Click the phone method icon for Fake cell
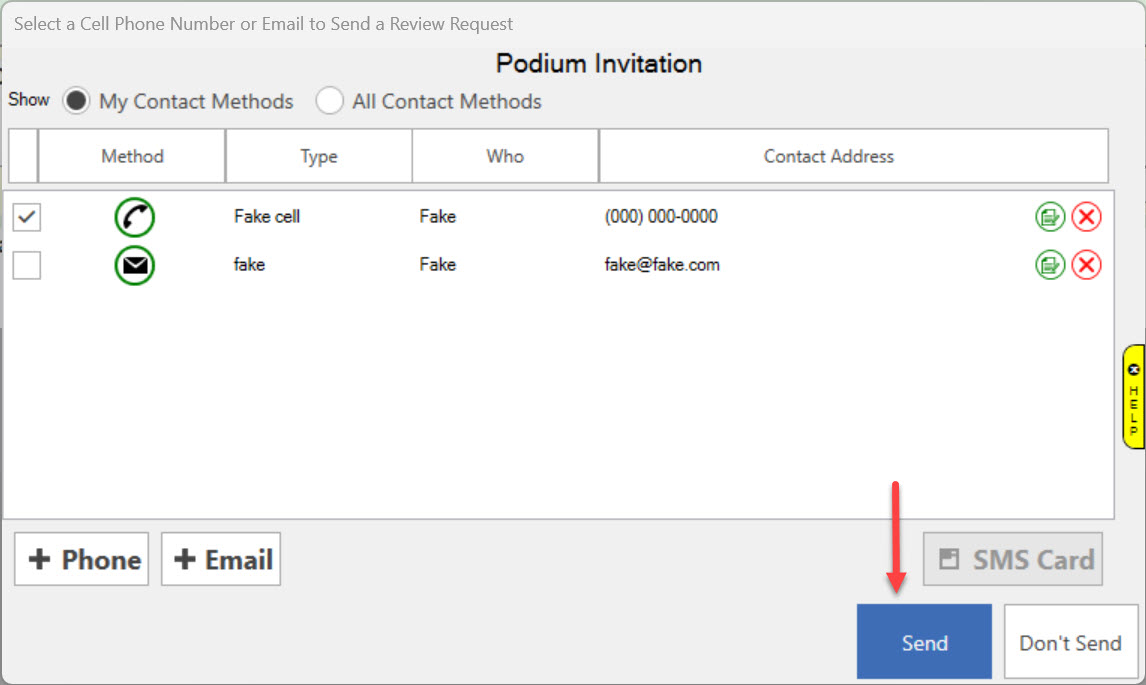 coord(134,217)
